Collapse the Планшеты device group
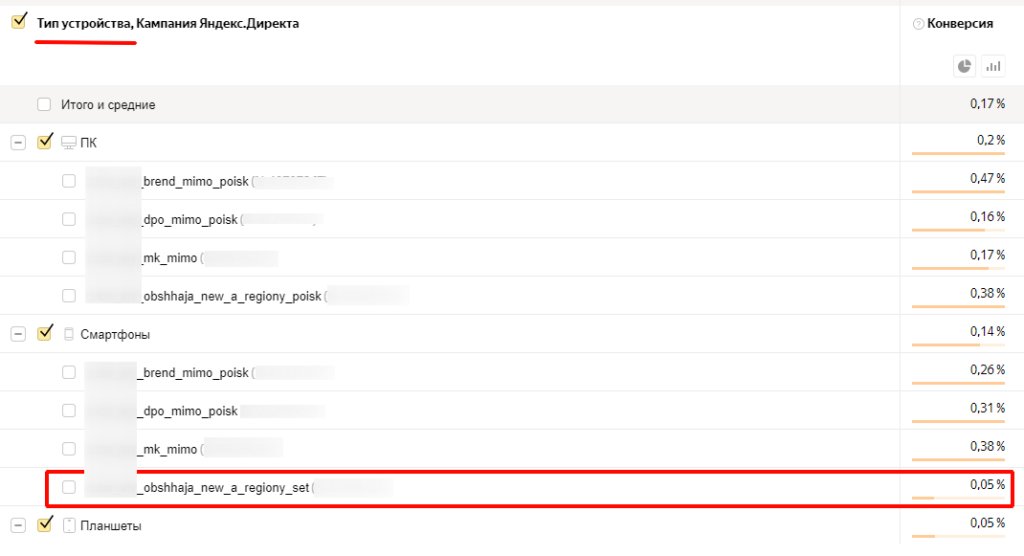 [x=18, y=525]
